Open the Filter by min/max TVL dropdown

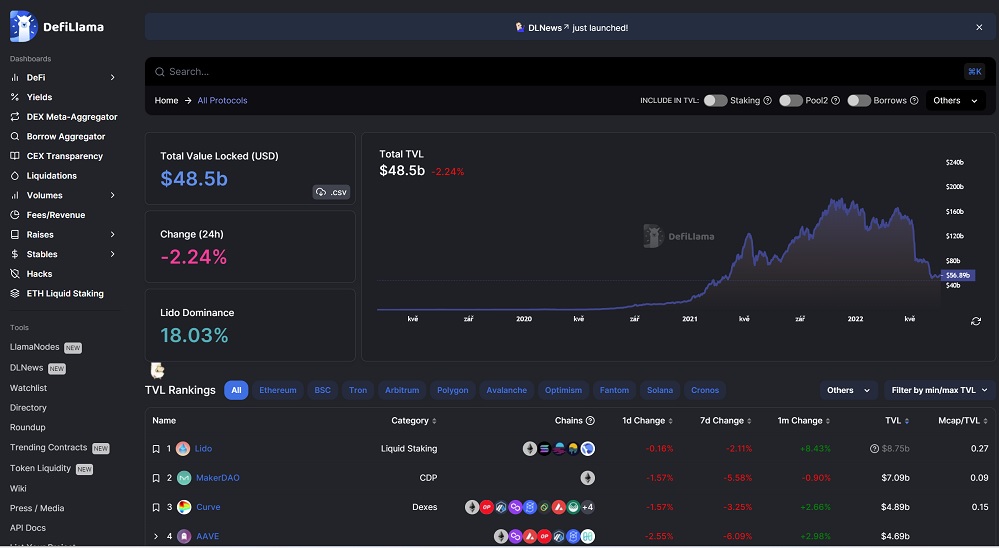[x=939, y=390]
